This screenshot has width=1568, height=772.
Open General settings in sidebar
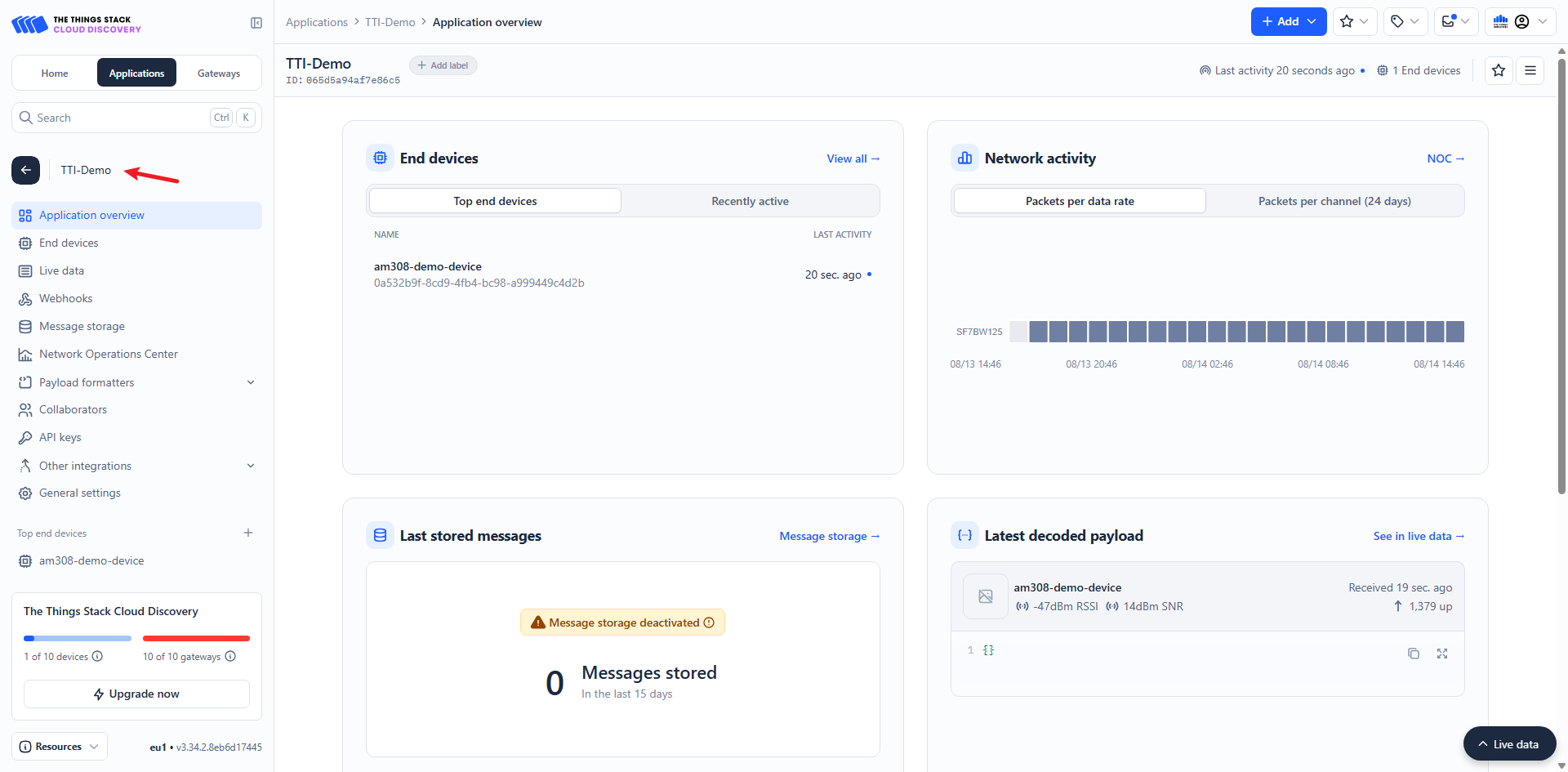(136, 493)
